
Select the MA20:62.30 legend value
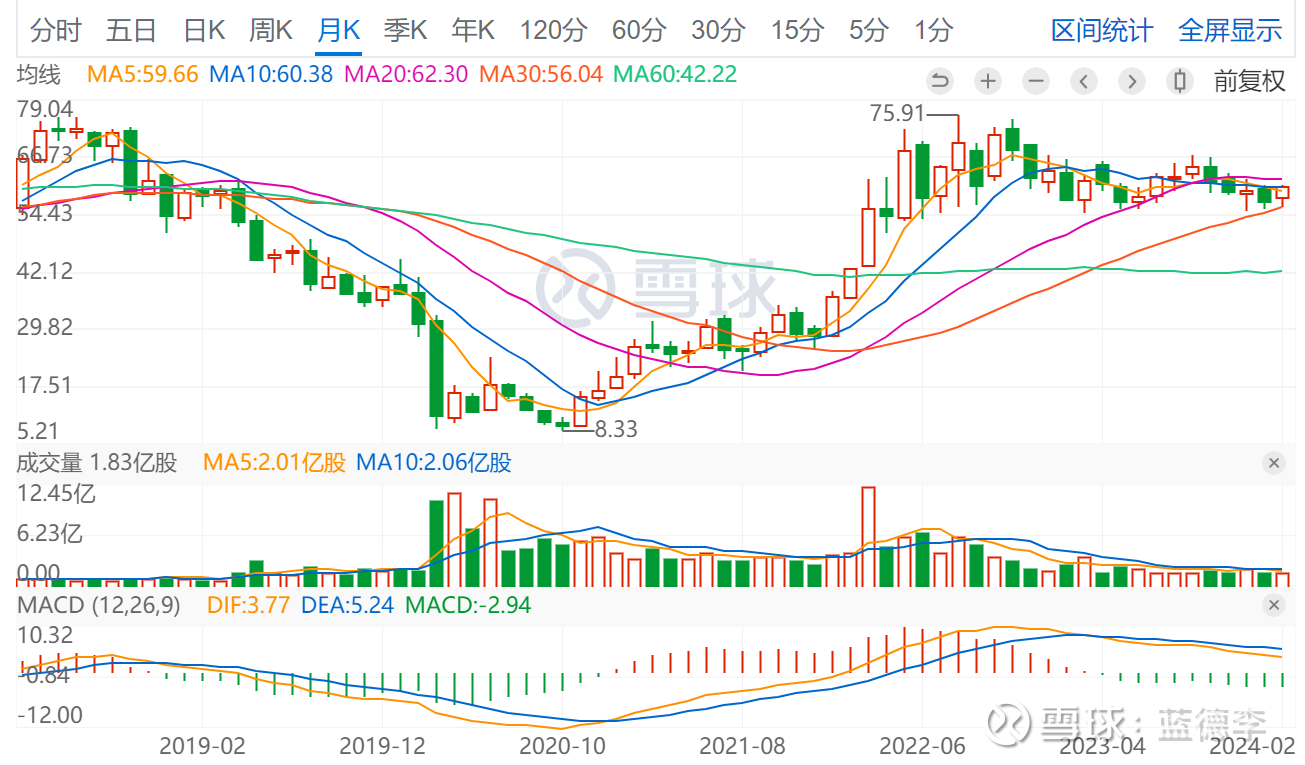[406, 74]
